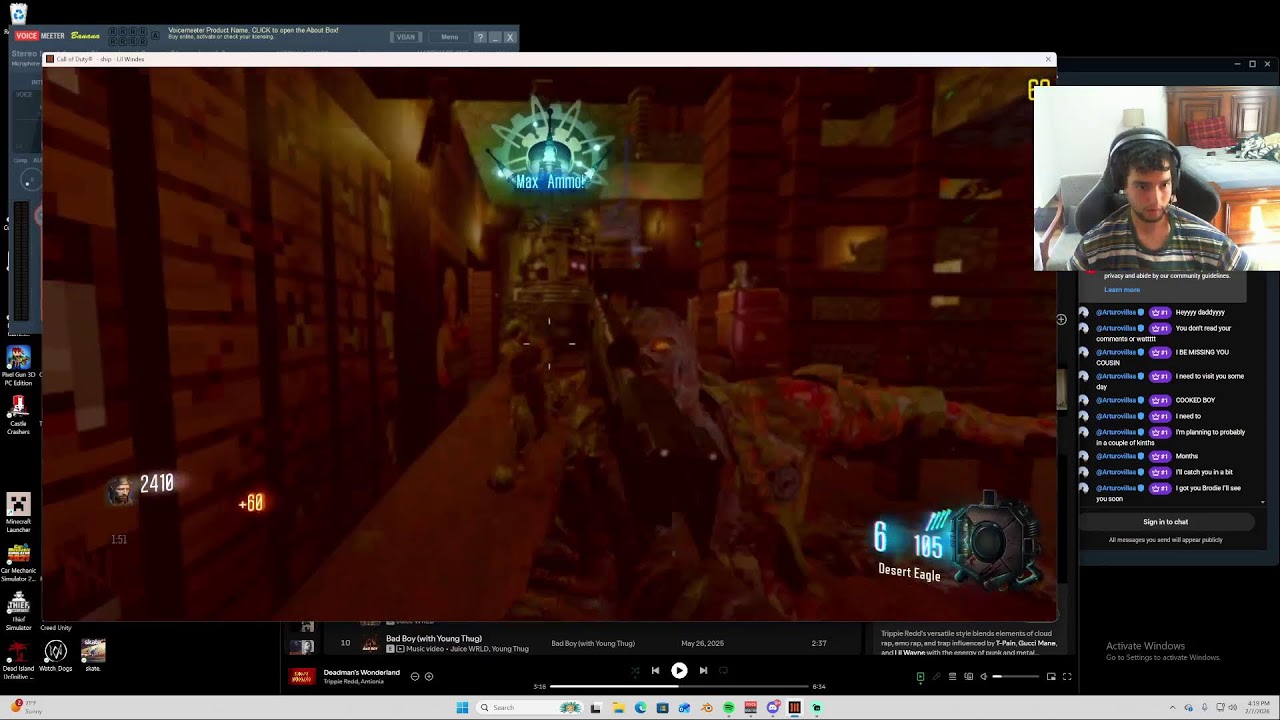Click the Bad Boy album name column
1280x720 pixels.
[x=593, y=643]
